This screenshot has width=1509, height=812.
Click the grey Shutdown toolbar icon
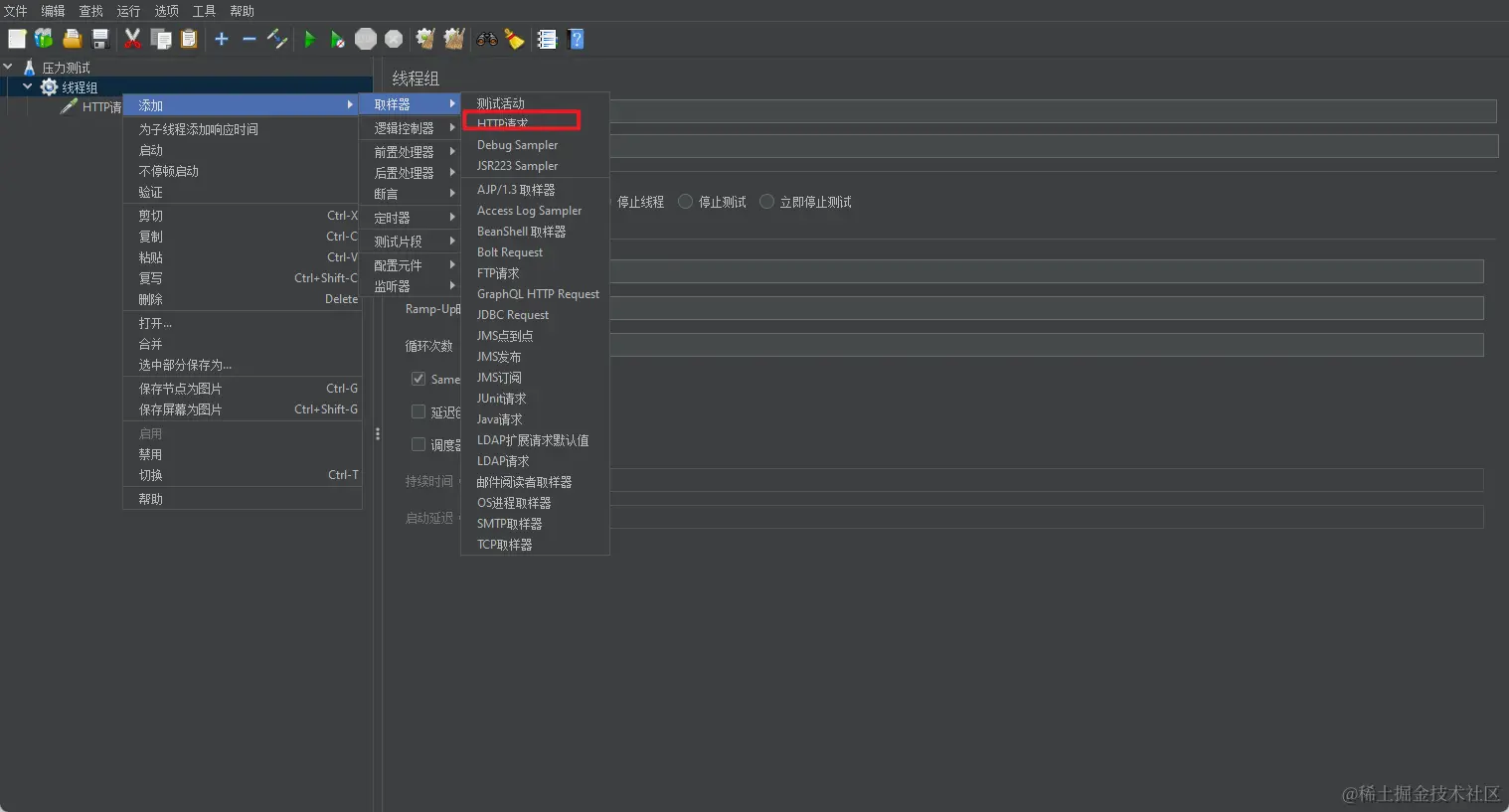click(x=394, y=39)
